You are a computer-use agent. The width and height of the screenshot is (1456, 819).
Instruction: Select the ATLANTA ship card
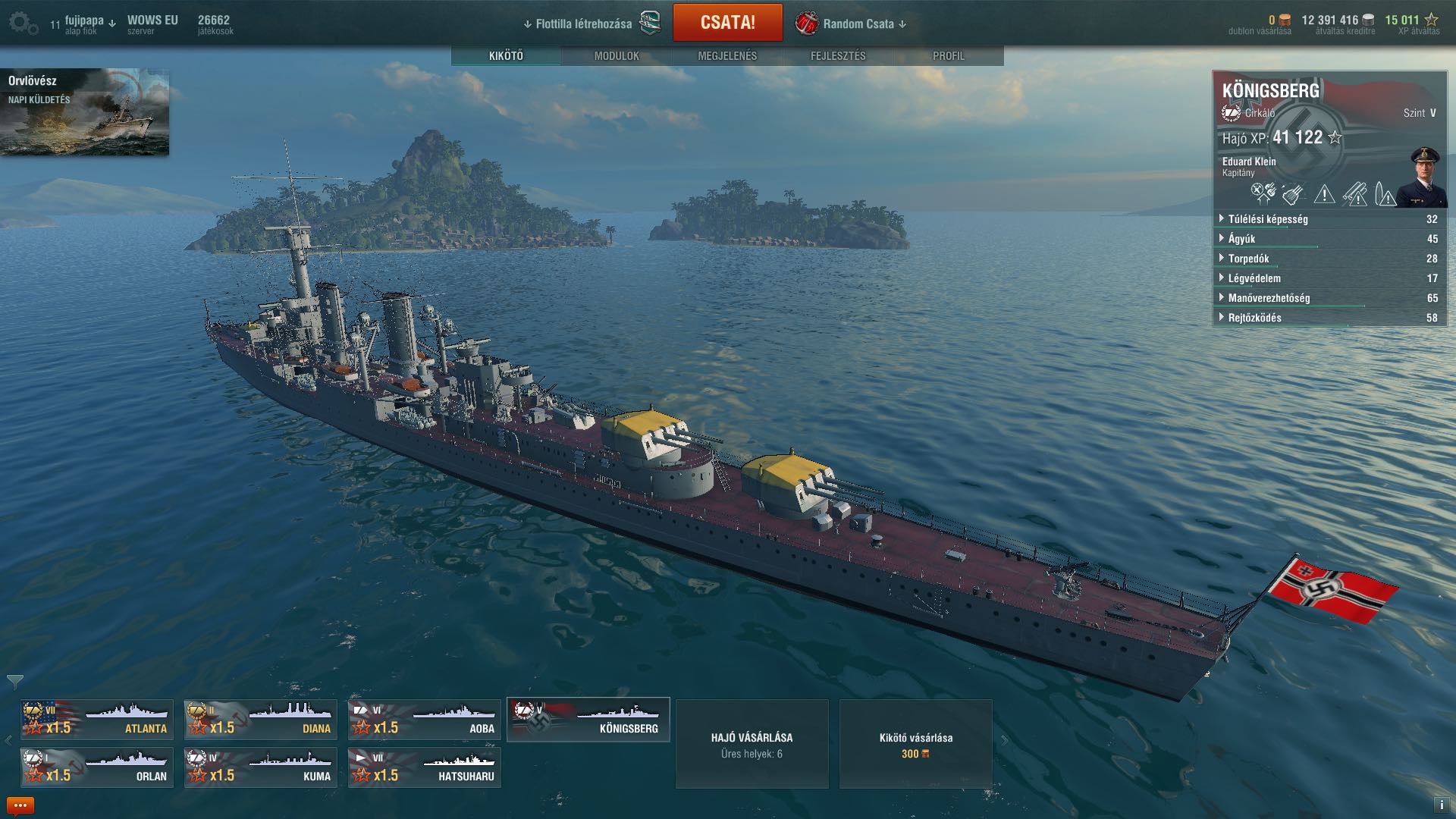(97, 720)
